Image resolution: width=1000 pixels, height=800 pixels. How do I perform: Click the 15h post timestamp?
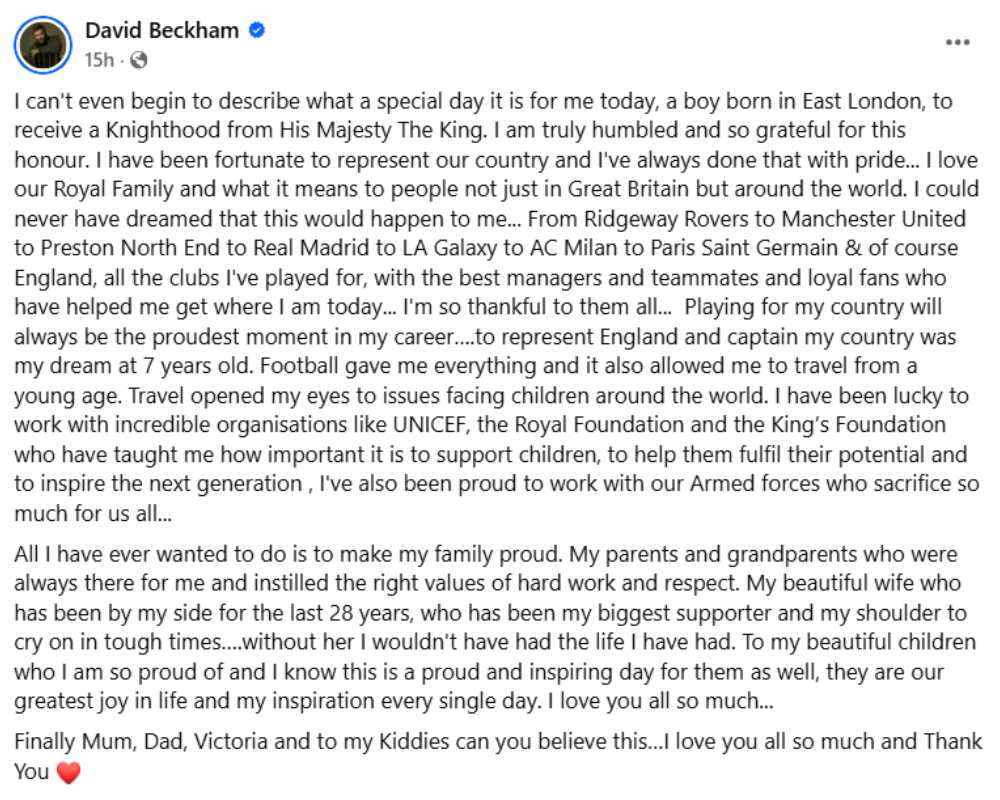click(x=98, y=60)
